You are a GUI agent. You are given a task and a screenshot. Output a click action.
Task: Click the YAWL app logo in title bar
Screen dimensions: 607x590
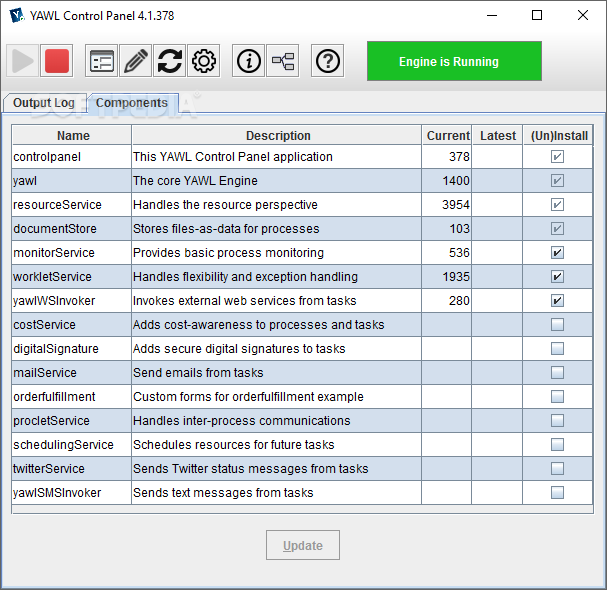click(17, 15)
